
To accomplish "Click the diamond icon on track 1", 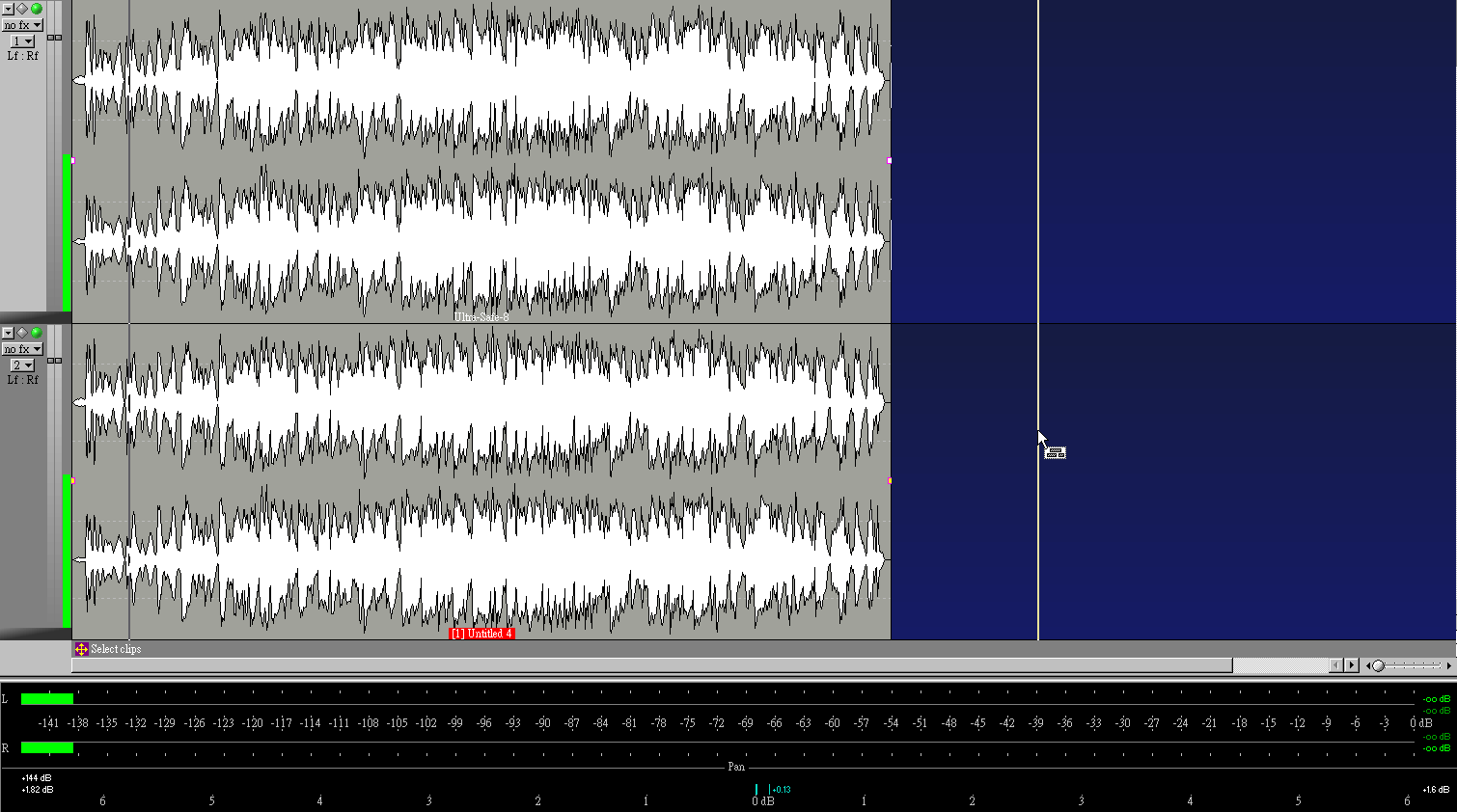I will click(22, 9).
